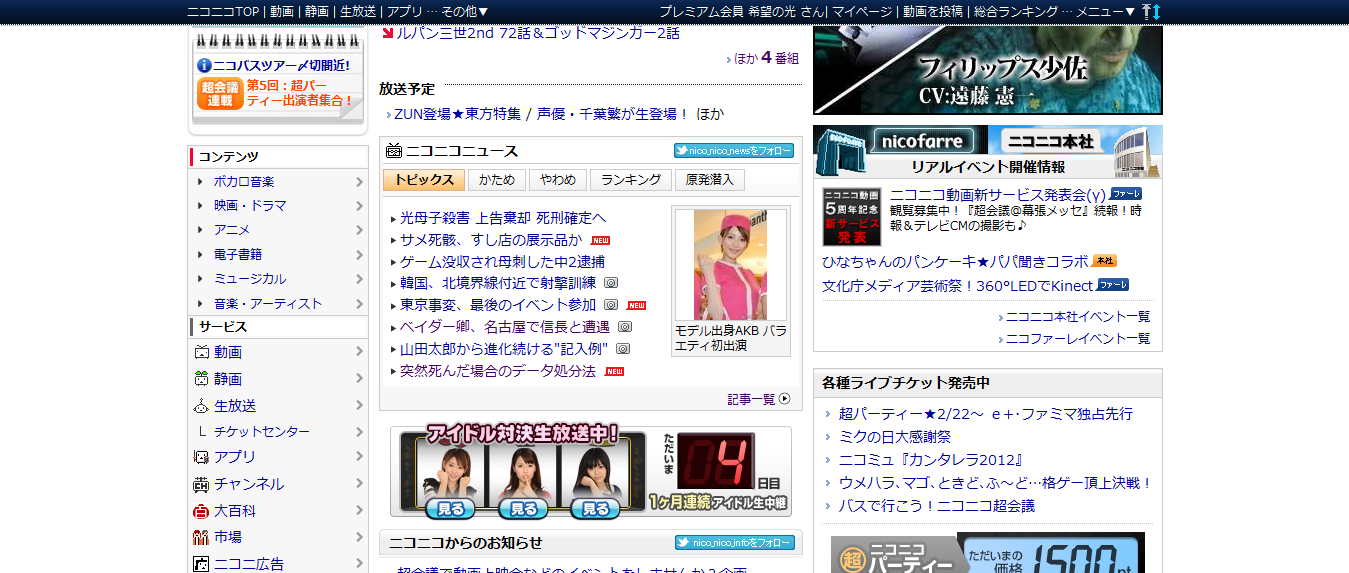Expand the ボカロ音楽 row chevron

coord(359,182)
